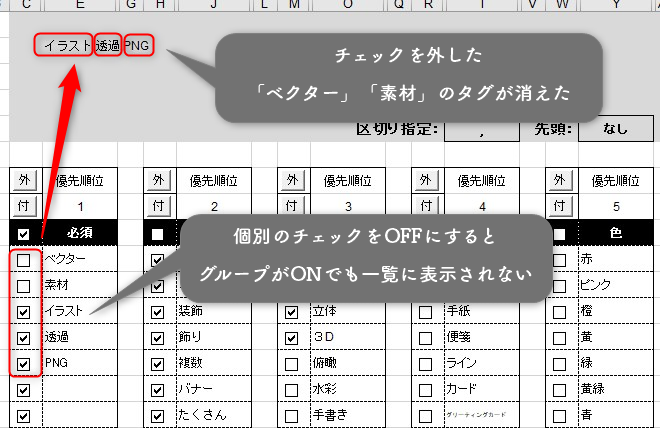Click the 外 button for priority 5 group
The height and width of the screenshot is (428, 660).
(561, 180)
